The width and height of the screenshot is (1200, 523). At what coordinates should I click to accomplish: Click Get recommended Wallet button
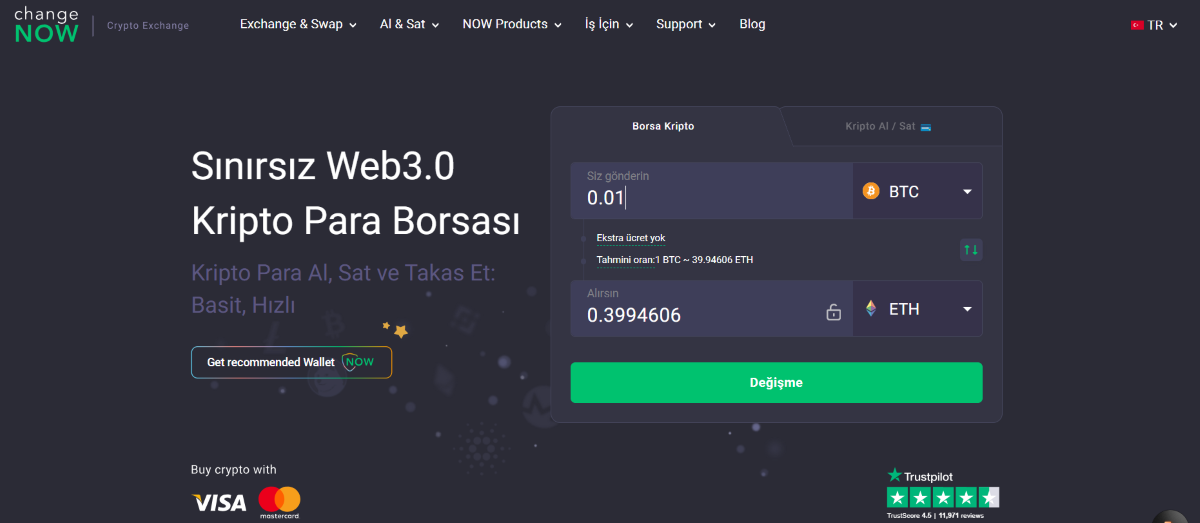click(291, 362)
